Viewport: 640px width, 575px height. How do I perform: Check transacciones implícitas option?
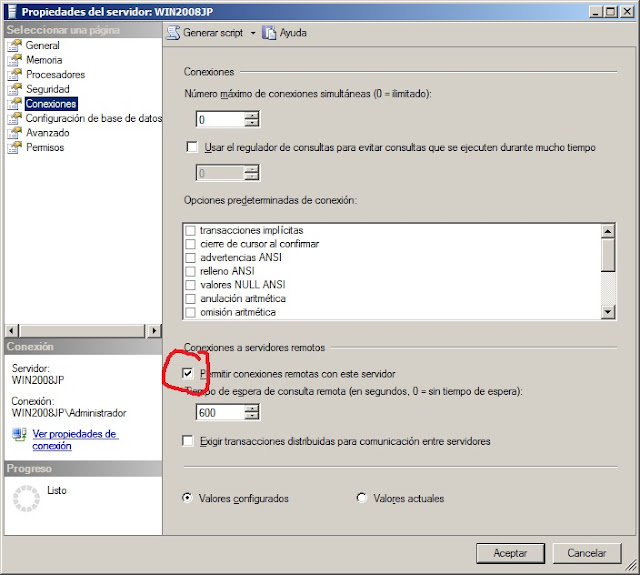pos(191,231)
